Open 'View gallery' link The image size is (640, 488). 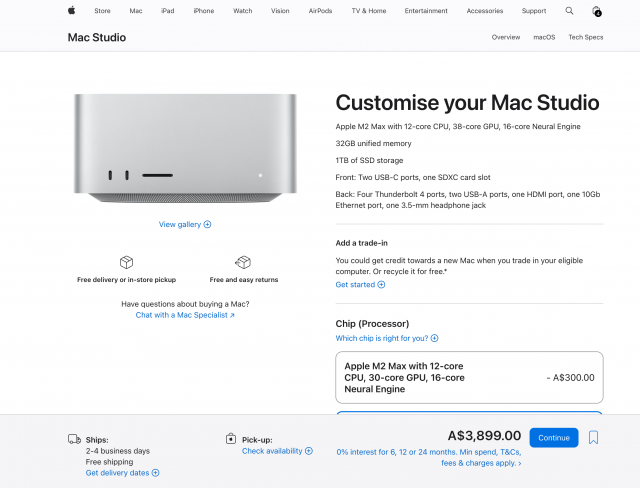[x=185, y=224]
